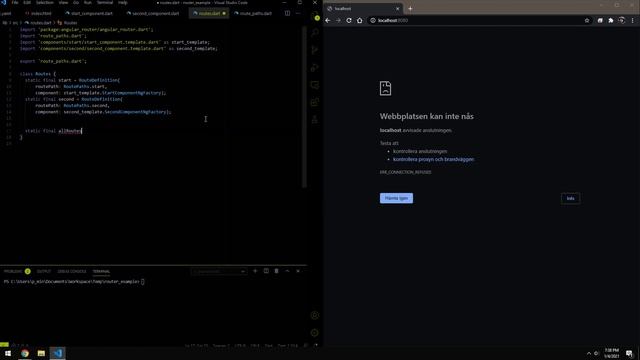Open Chrome from the taskbar
Screen dimensions: 640x360
point(25,353)
